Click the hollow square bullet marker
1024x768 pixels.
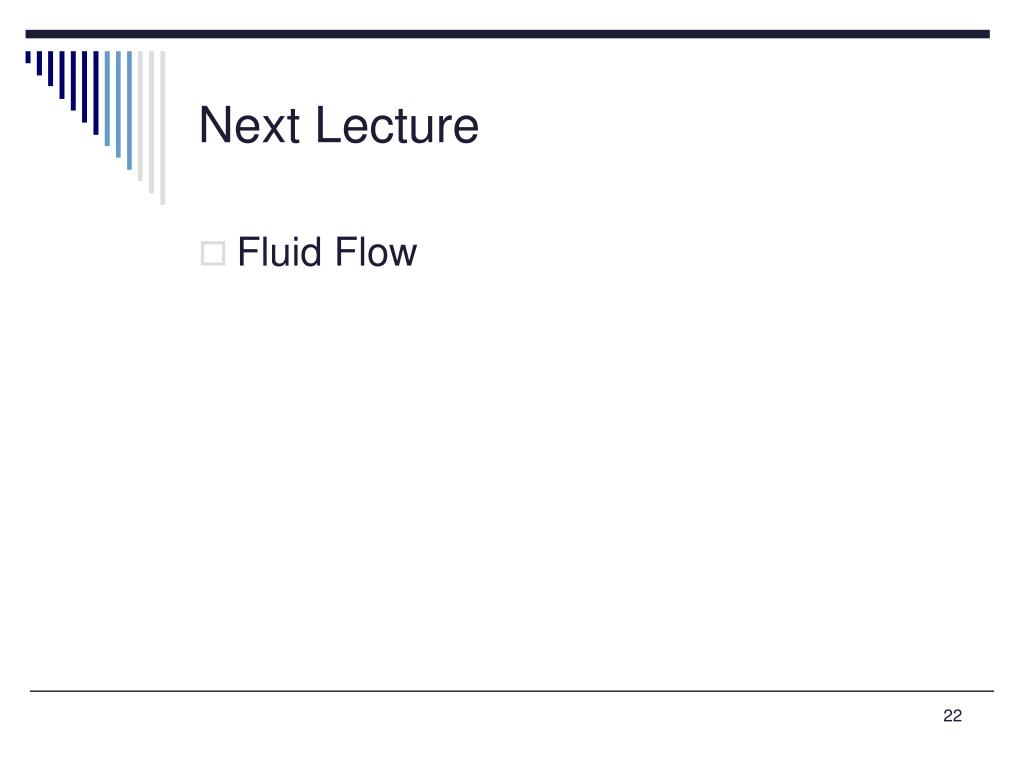click(x=213, y=253)
